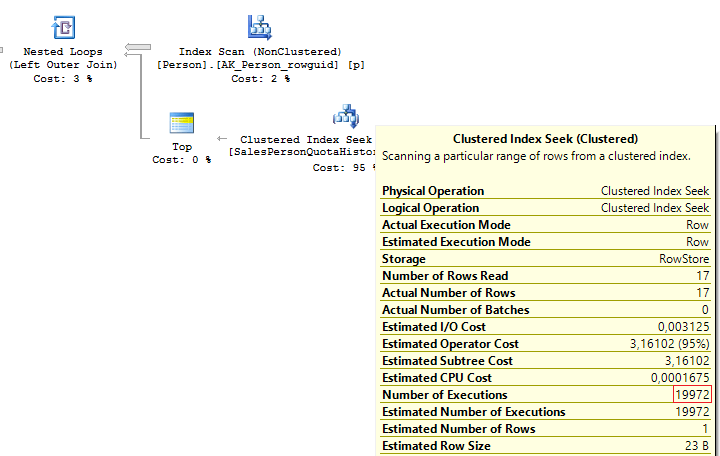Click the Estimated CPU Cost row
This screenshot has width=720, height=456.
(546, 377)
